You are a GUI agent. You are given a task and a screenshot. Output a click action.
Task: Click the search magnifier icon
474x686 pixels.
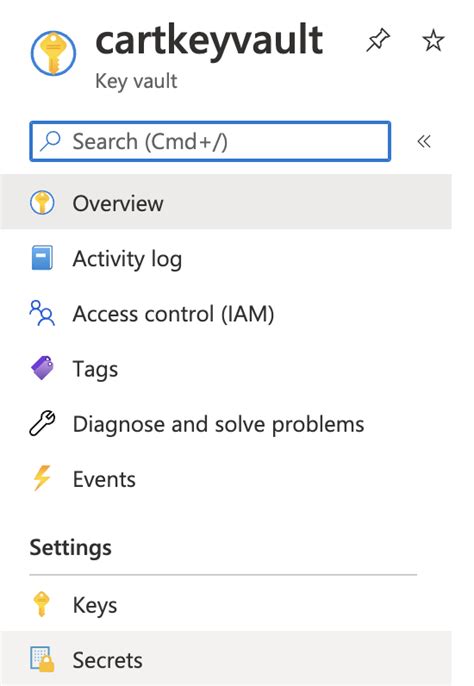50,141
